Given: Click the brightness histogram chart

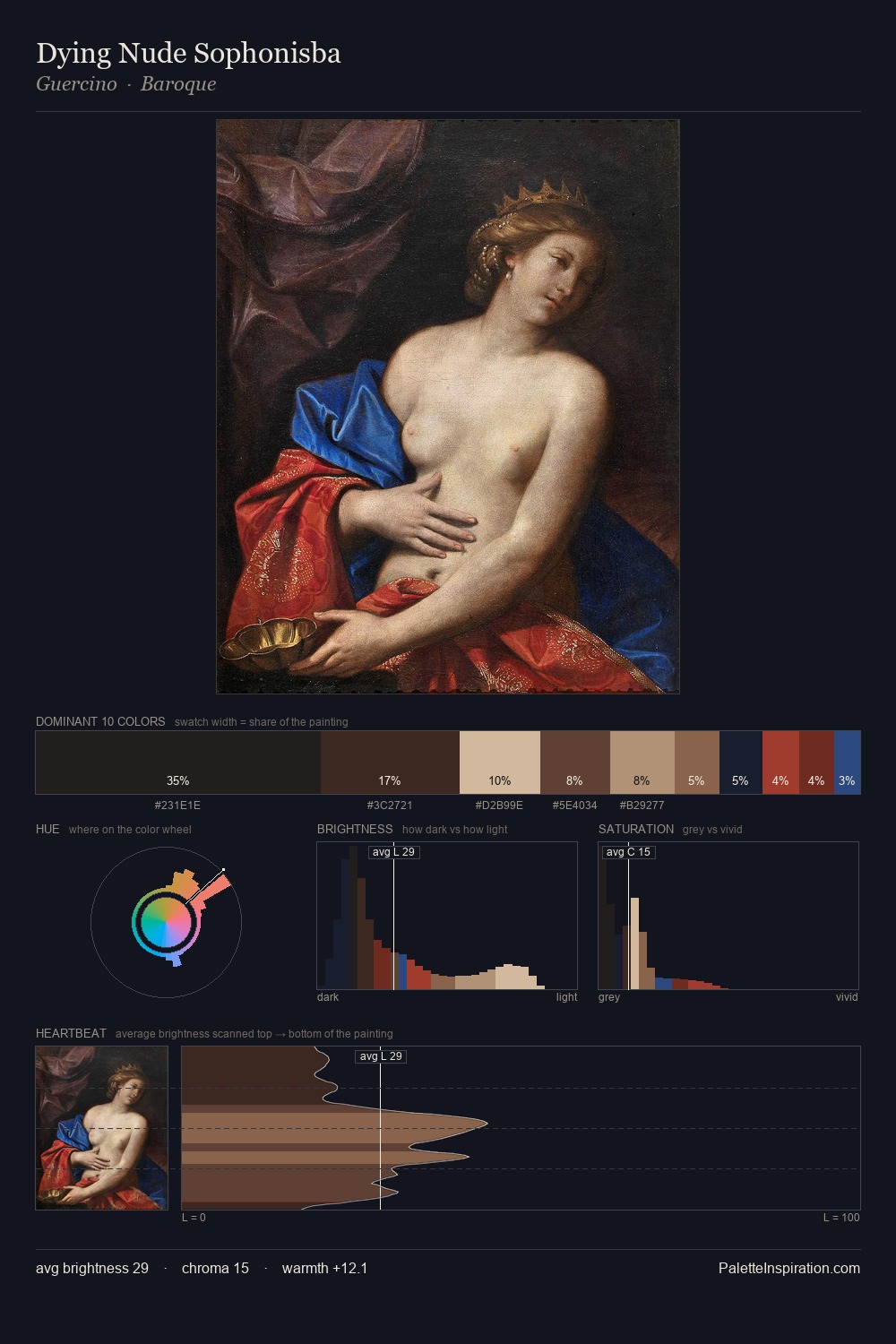Looking at the screenshot, I should tap(447, 916).
